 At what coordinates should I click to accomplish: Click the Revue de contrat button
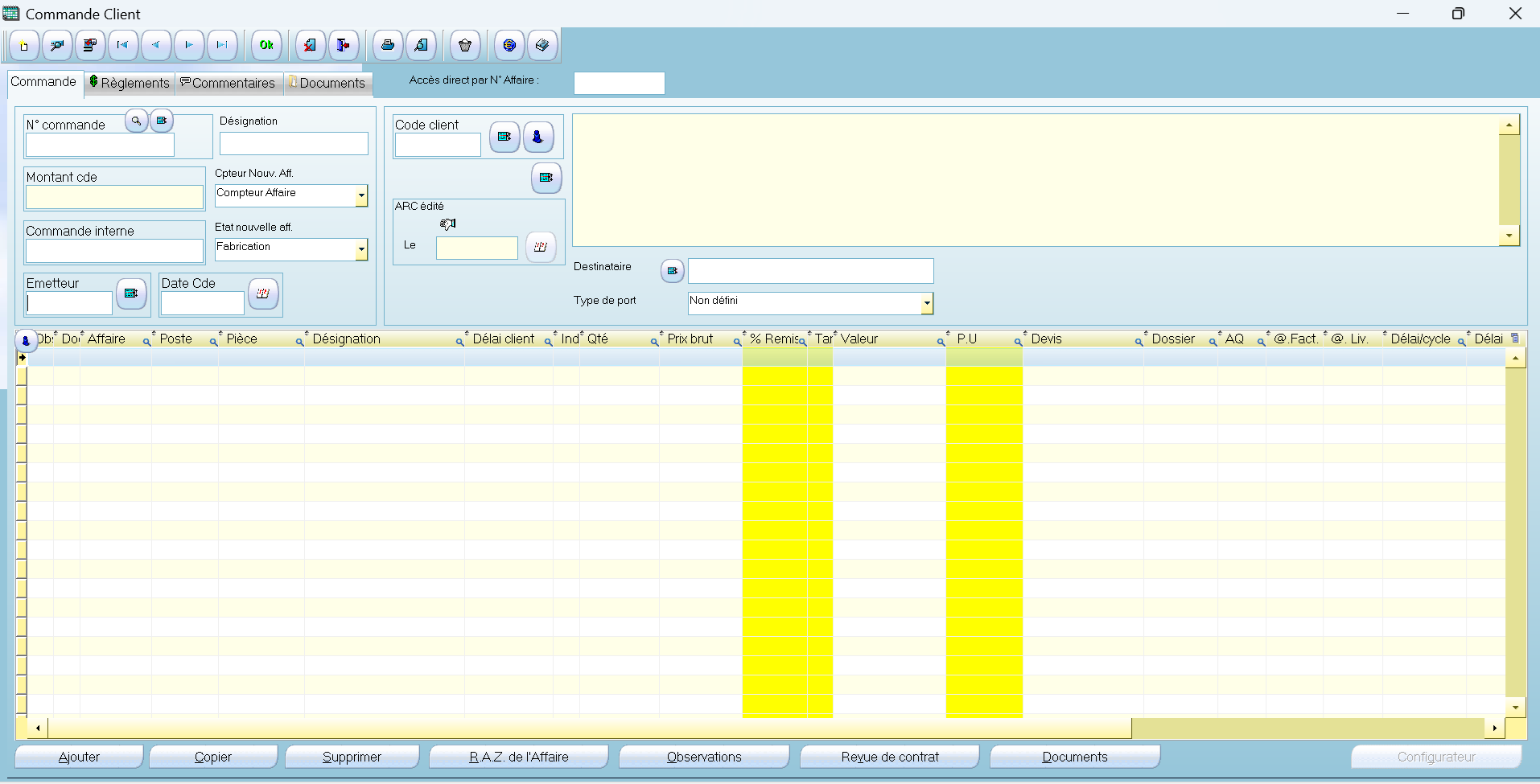click(890, 757)
